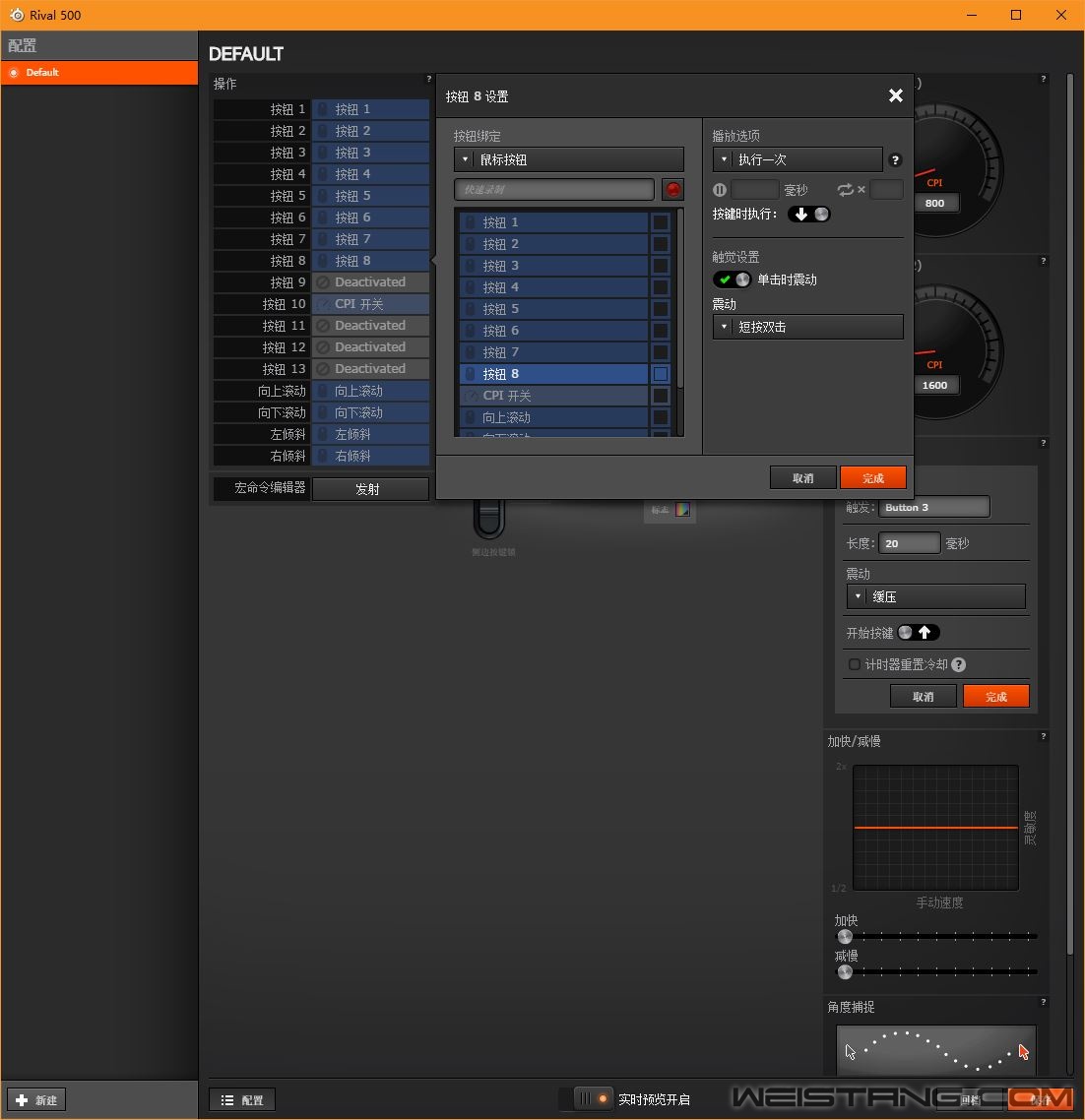Click the SteelSeries logo in title bar
The image size is (1085, 1120).
click(x=17, y=15)
